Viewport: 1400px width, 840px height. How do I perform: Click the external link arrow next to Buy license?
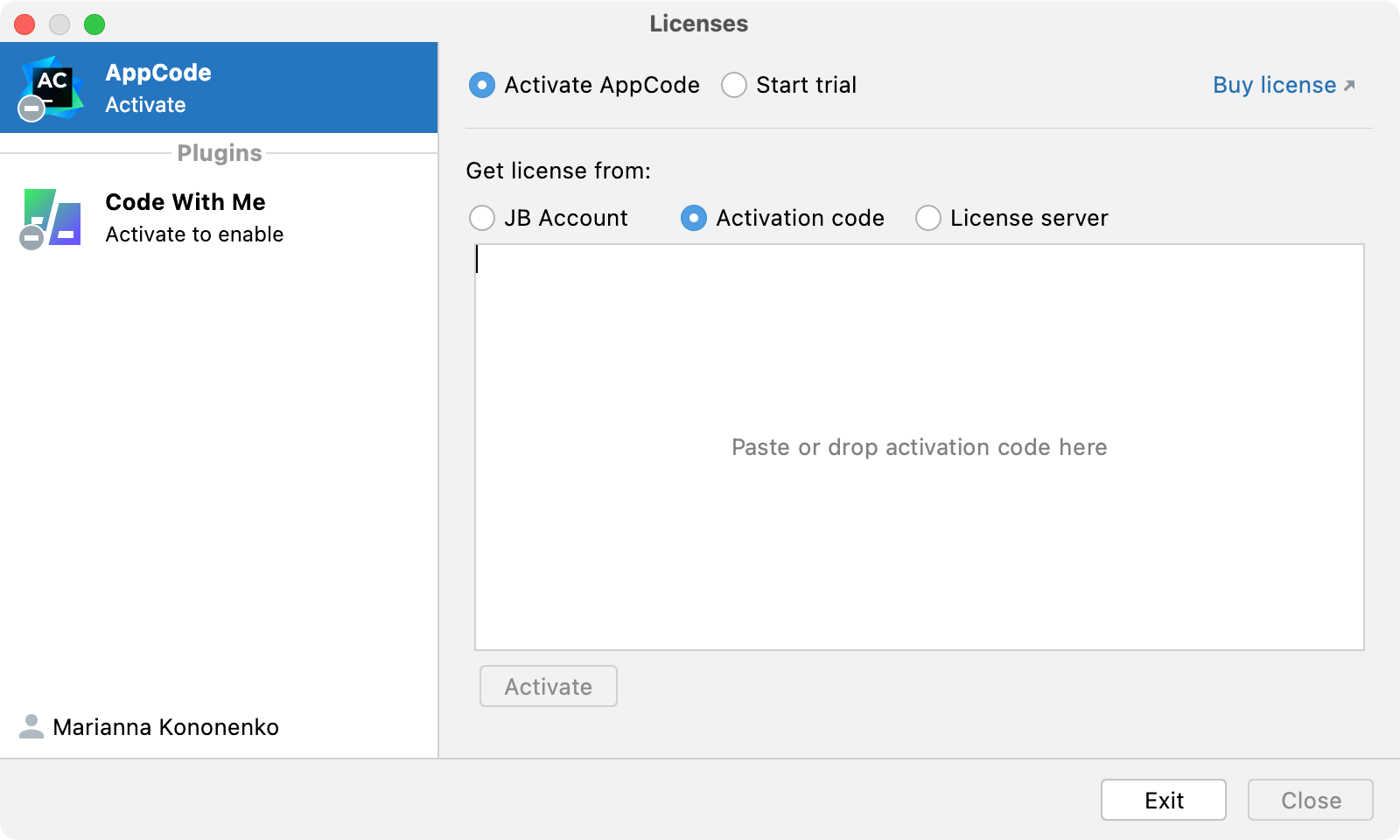[1349, 84]
